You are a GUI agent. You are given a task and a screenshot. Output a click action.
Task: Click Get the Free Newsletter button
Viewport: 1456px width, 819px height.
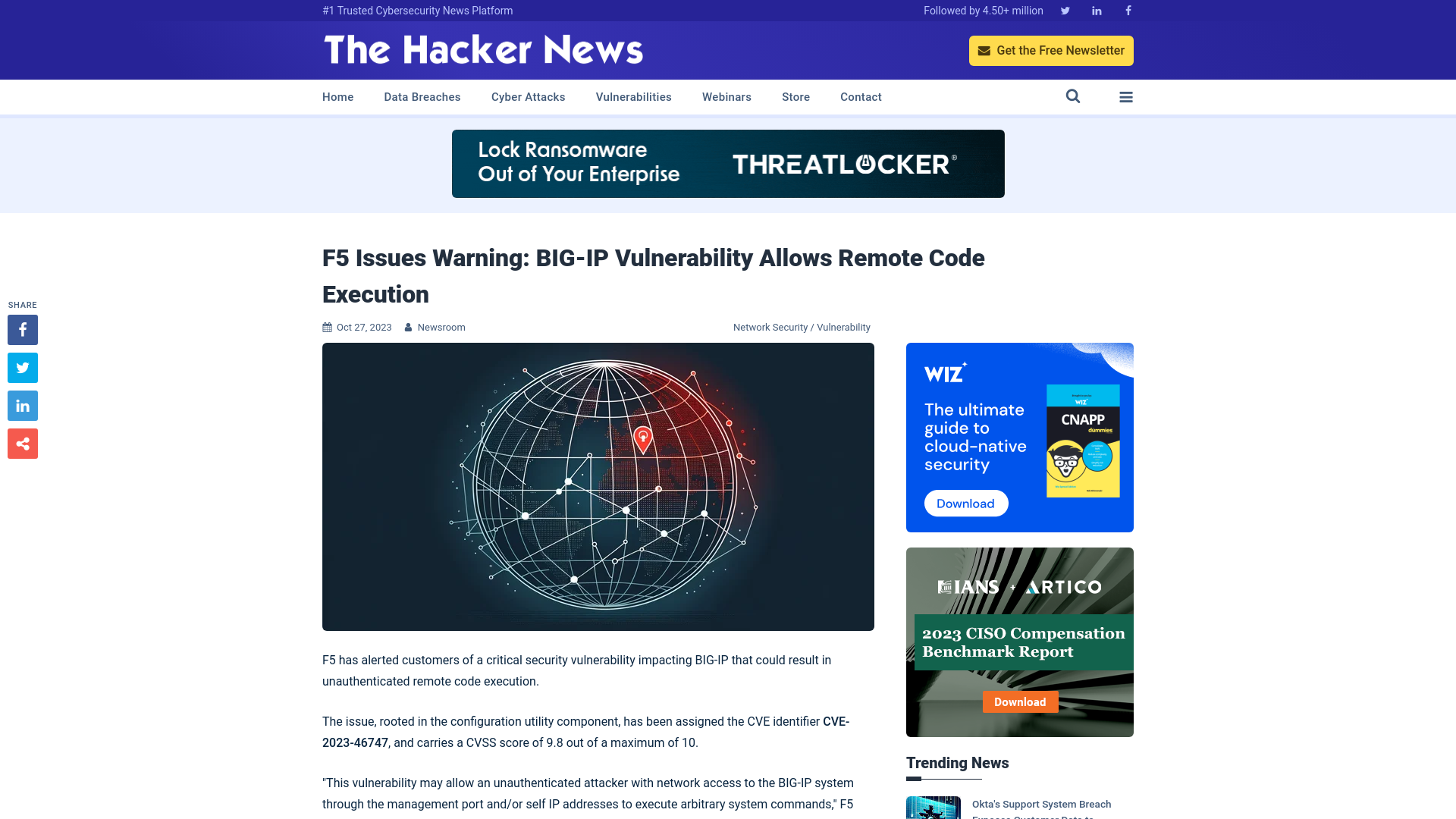point(1051,50)
